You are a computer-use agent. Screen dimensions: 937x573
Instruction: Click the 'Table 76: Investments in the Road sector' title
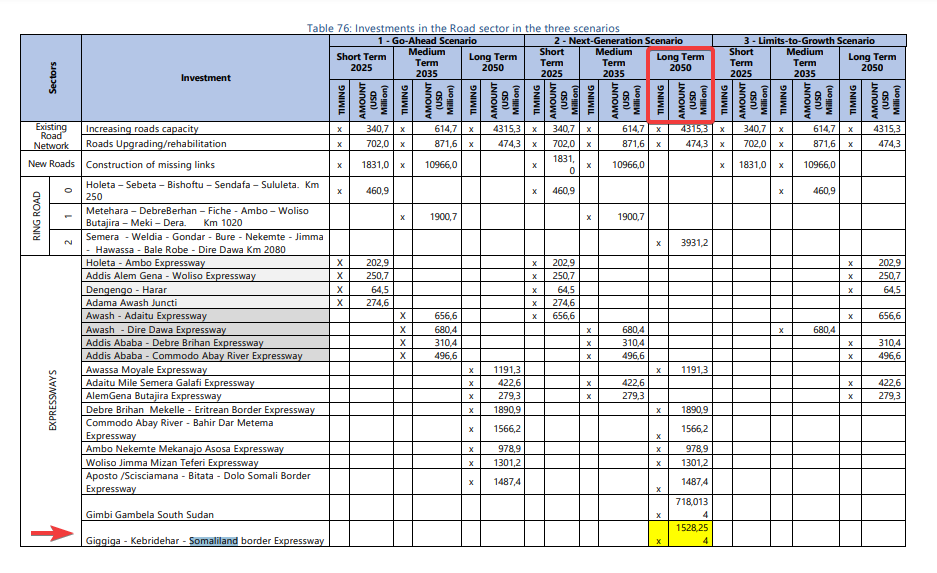pyautogui.click(x=463, y=28)
